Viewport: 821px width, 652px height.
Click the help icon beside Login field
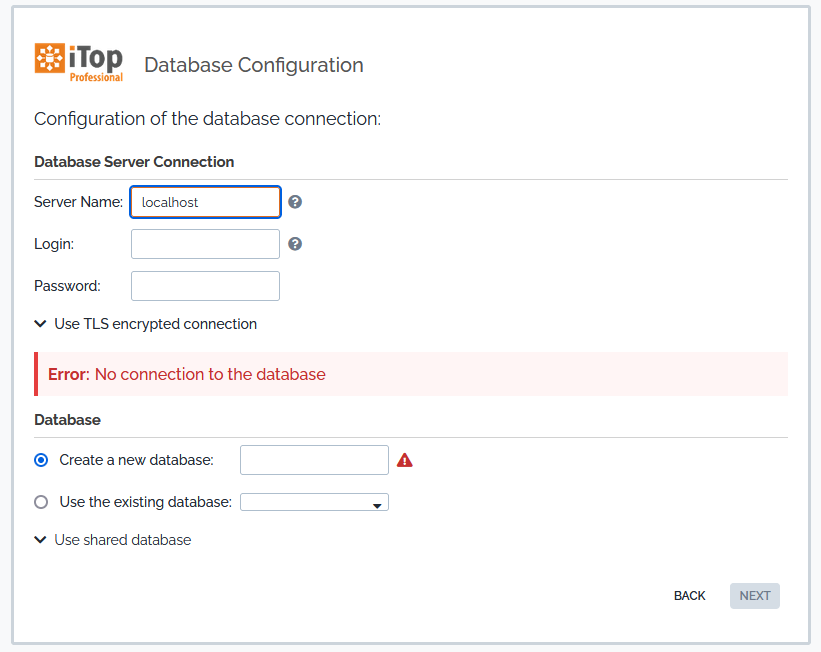click(295, 244)
